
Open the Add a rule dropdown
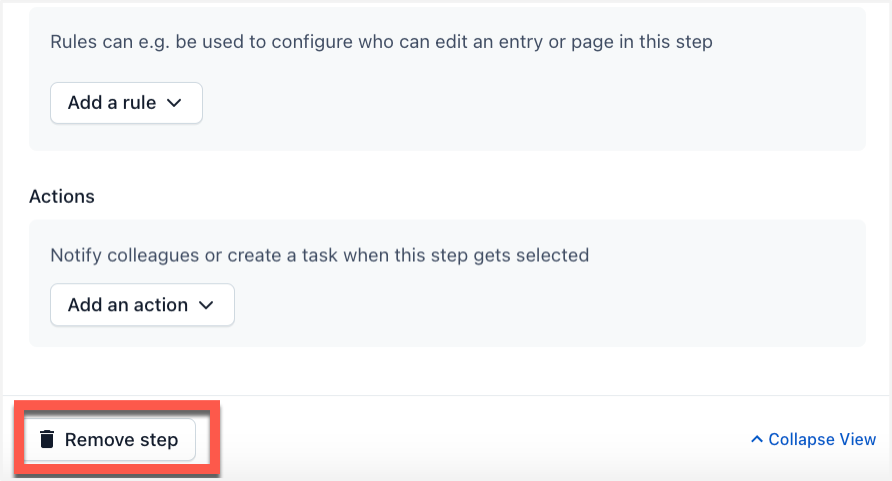(126, 103)
